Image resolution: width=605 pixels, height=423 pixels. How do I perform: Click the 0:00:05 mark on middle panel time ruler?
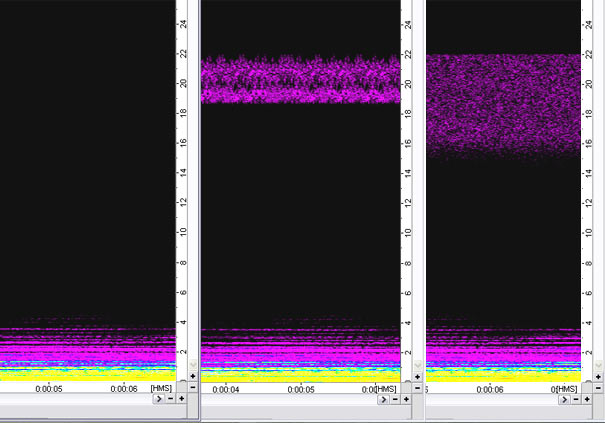pos(302,389)
